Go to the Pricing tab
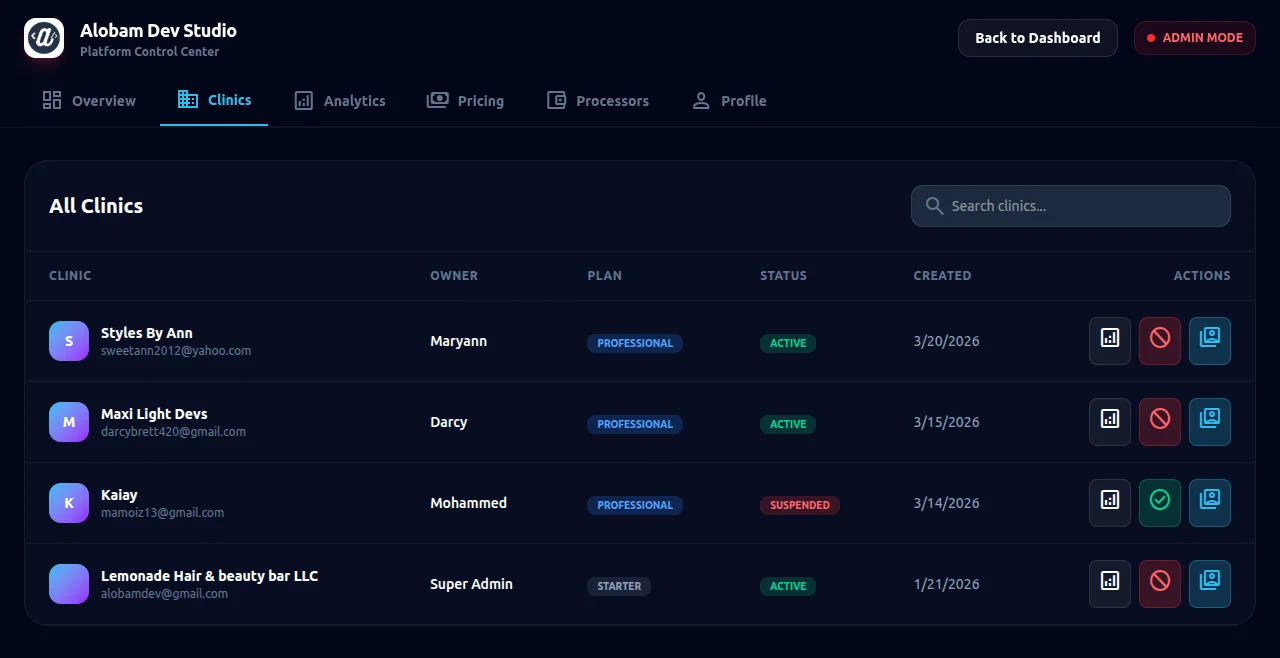1280x658 pixels. [x=465, y=101]
